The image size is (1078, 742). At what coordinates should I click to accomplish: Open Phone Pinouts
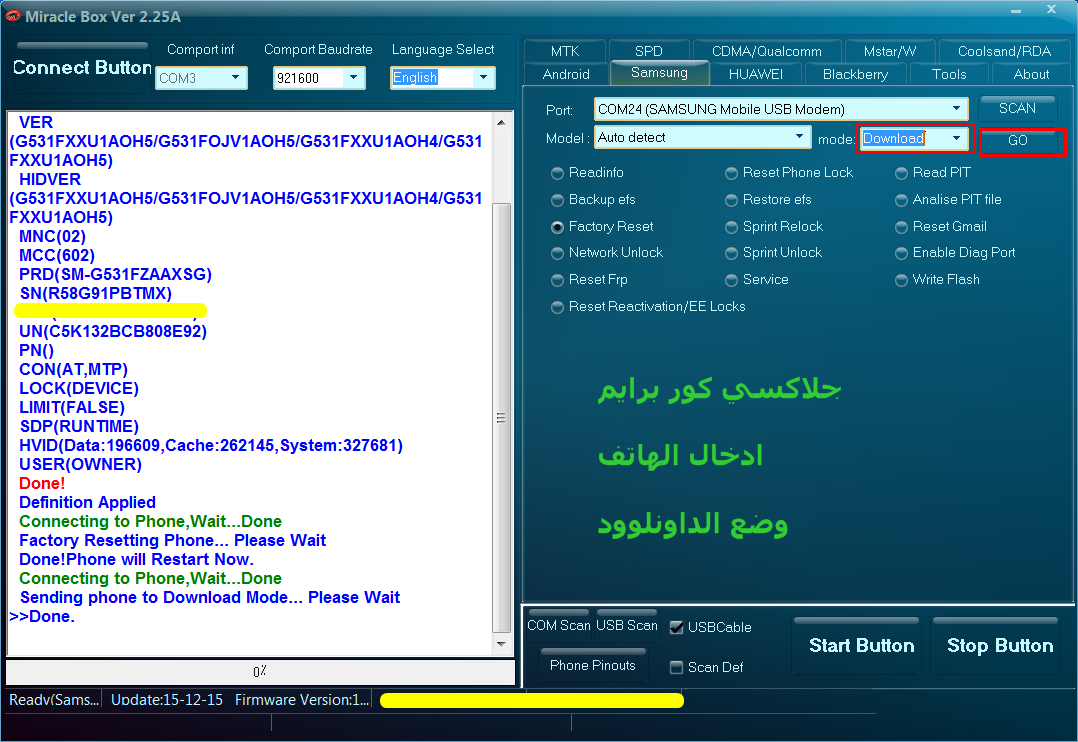[593, 665]
